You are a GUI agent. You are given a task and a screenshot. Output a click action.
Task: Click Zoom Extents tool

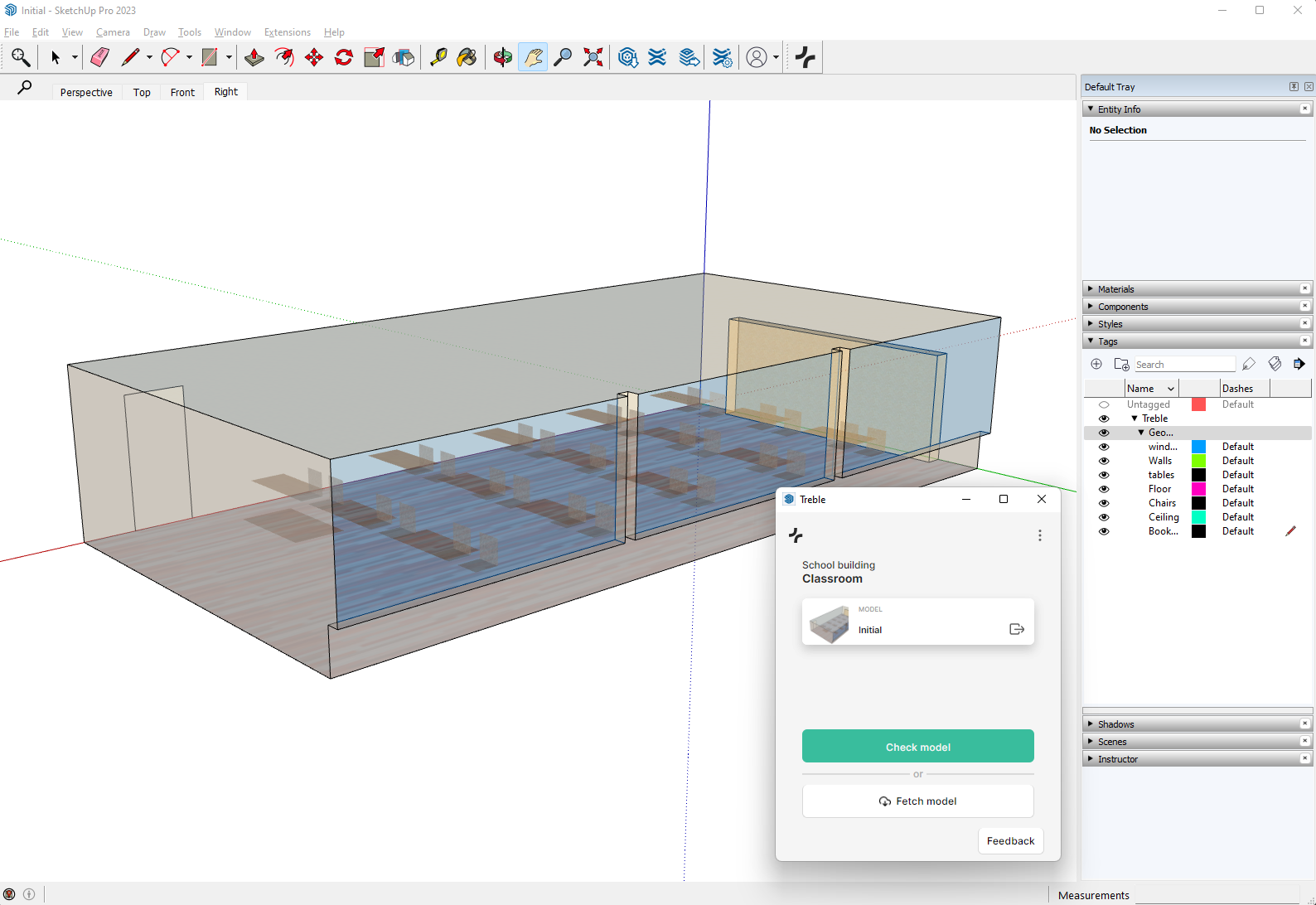tap(593, 57)
